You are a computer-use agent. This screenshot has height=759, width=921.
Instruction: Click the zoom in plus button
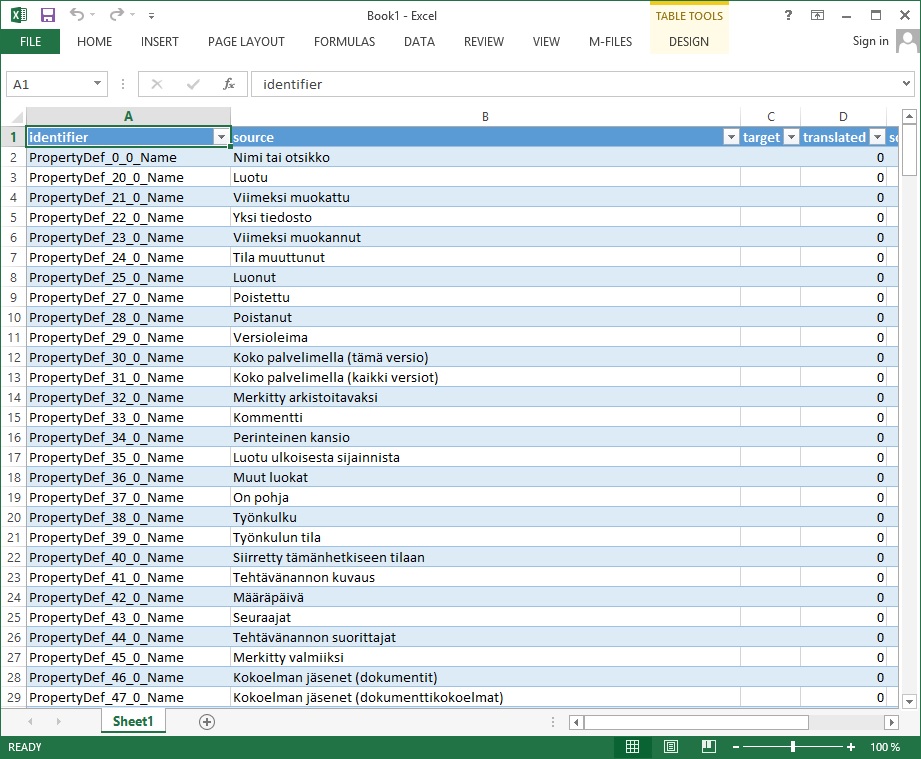point(851,747)
